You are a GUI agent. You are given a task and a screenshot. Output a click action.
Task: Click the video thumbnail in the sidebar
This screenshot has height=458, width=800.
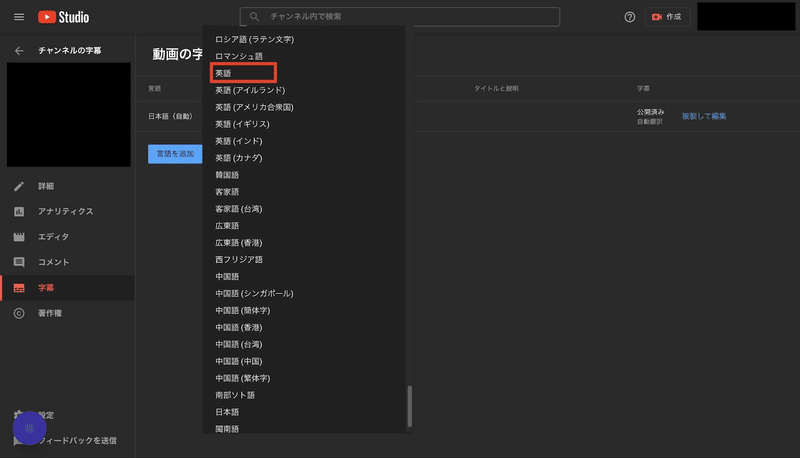[68, 115]
